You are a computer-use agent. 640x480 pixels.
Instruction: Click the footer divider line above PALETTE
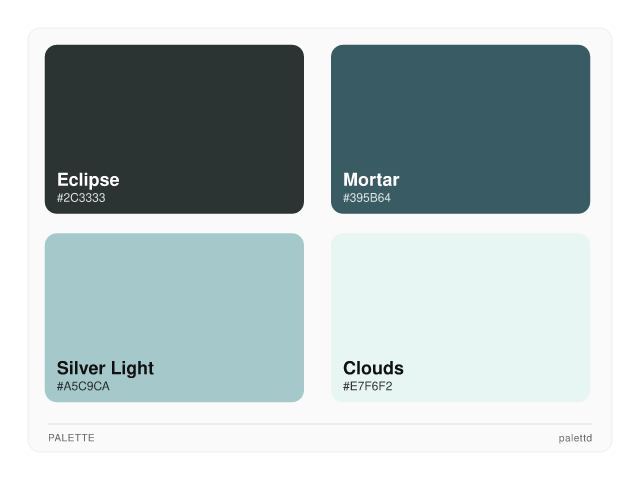pyautogui.click(x=320, y=424)
